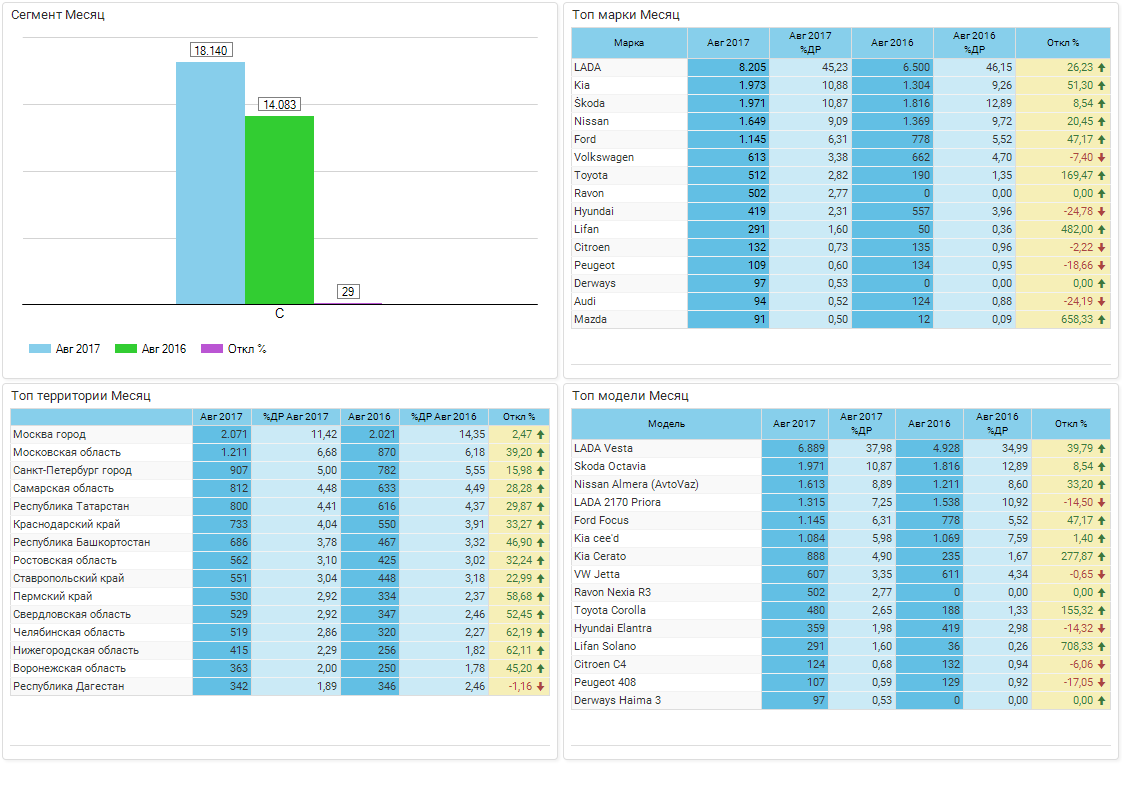Screen dimensions: 1122x793
Task: Select Московская область territory row
Action: 280,452
